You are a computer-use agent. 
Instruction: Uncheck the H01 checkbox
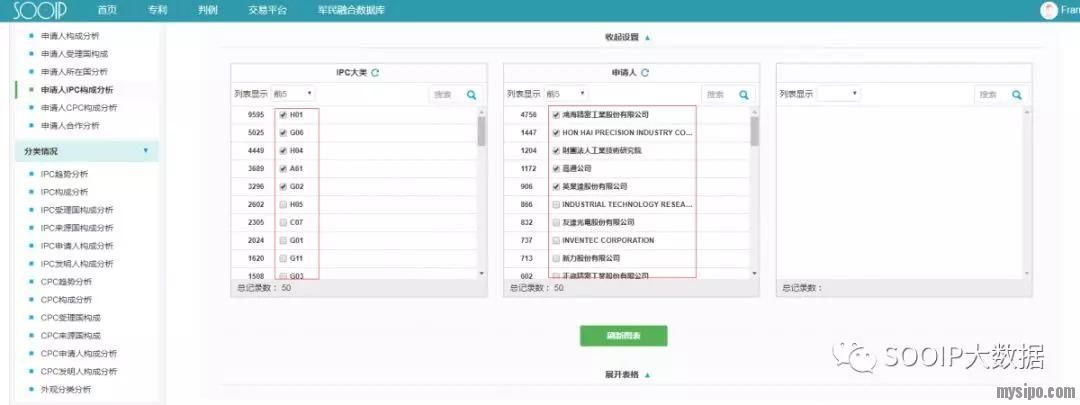click(283, 115)
